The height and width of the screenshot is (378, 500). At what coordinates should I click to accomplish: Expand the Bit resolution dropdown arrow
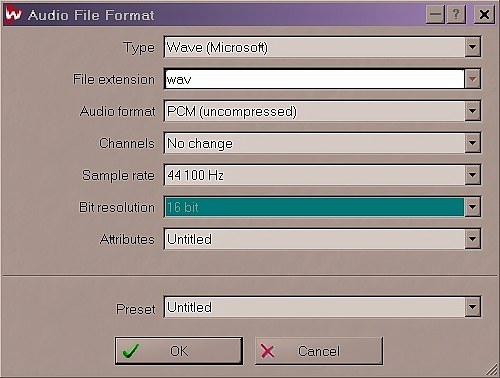pyautogui.click(x=472, y=207)
